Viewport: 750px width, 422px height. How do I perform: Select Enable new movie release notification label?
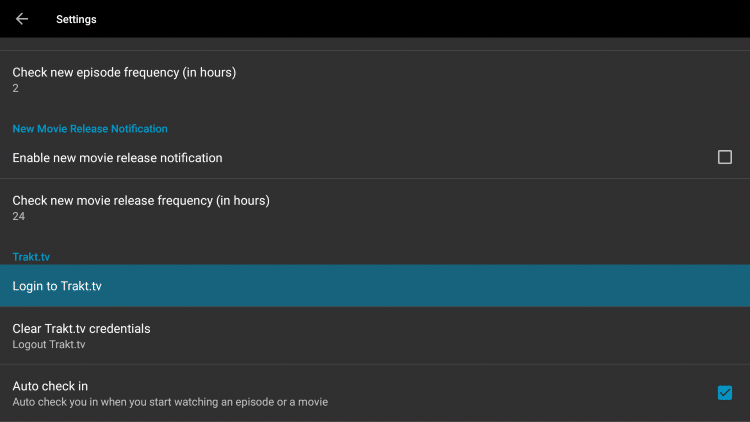click(117, 158)
